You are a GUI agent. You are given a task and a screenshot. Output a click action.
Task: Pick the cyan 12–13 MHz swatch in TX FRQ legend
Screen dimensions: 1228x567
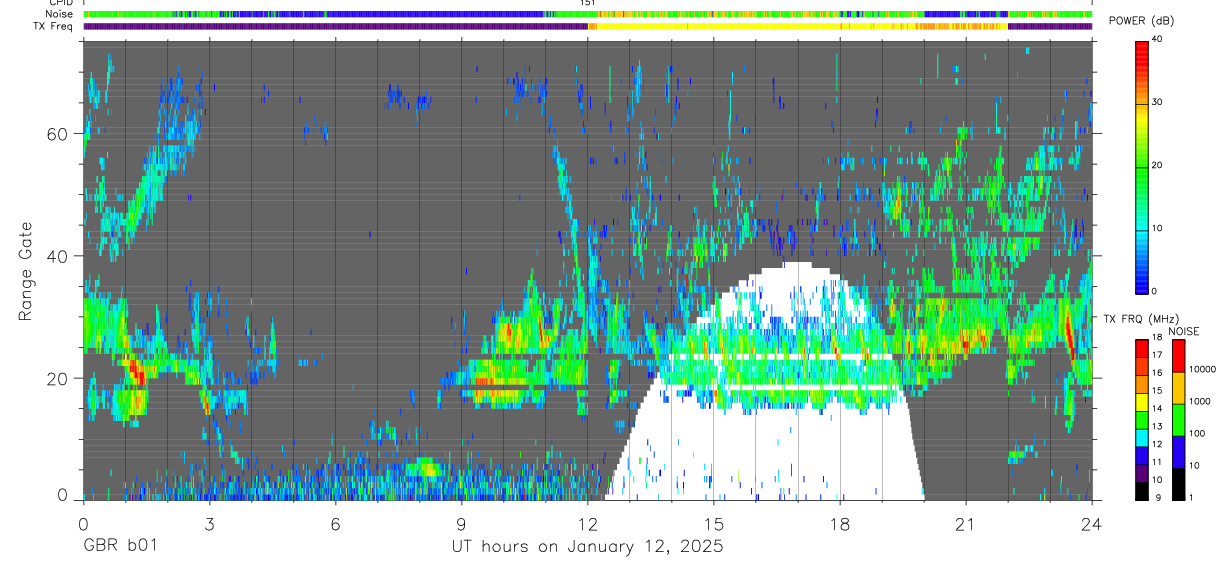pyautogui.click(x=1142, y=437)
